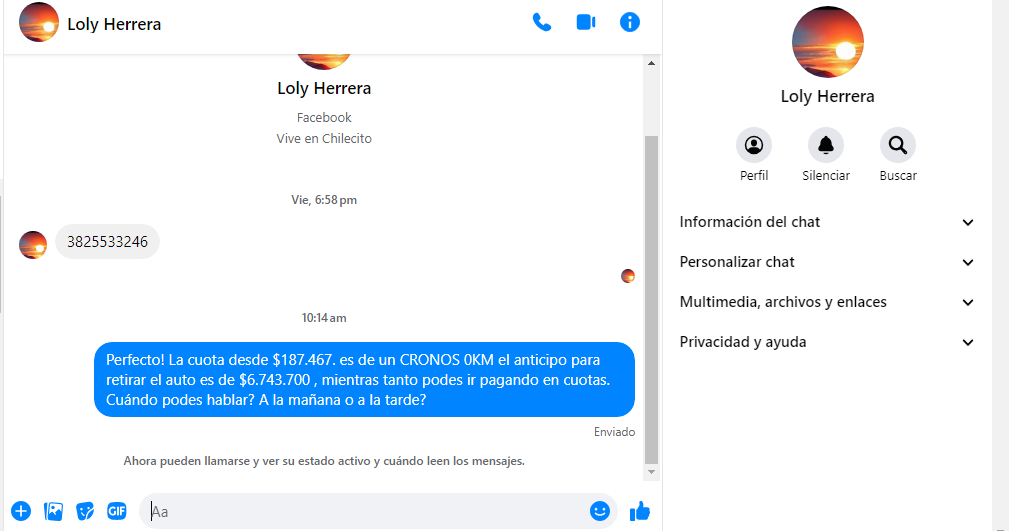Start a voice call with Loly Herrera
Viewport: 1009px width, 531px height.
pyautogui.click(x=542, y=23)
